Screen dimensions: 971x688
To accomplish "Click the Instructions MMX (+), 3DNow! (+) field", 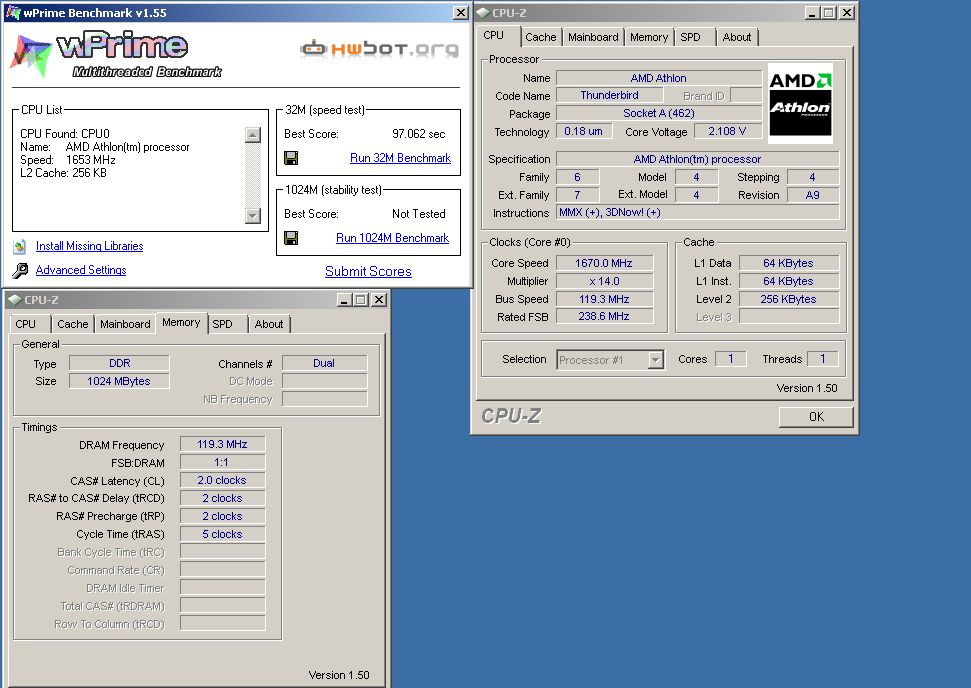I will coord(697,212).
